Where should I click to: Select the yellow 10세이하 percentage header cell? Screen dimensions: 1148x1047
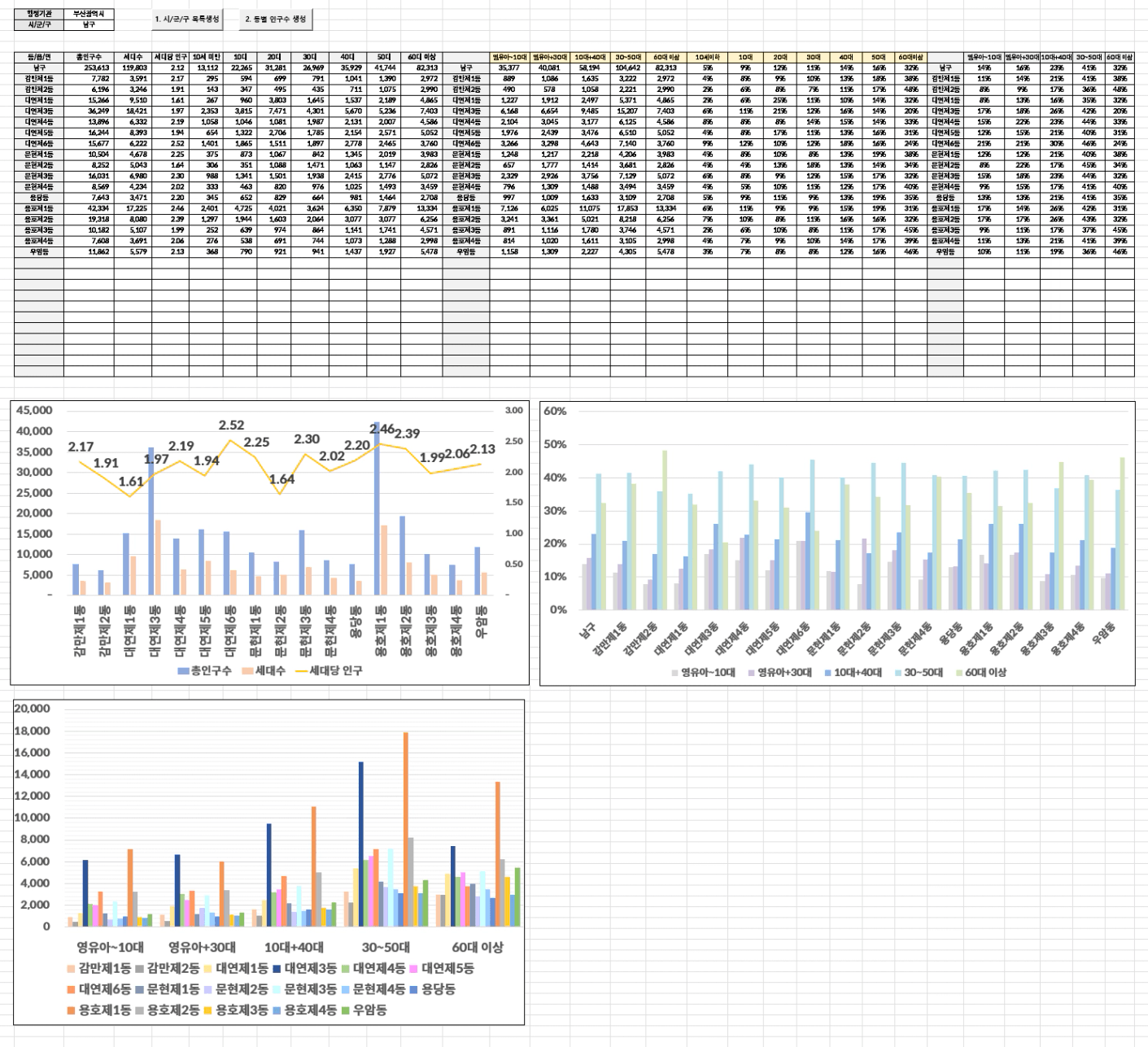coord(706,57)
